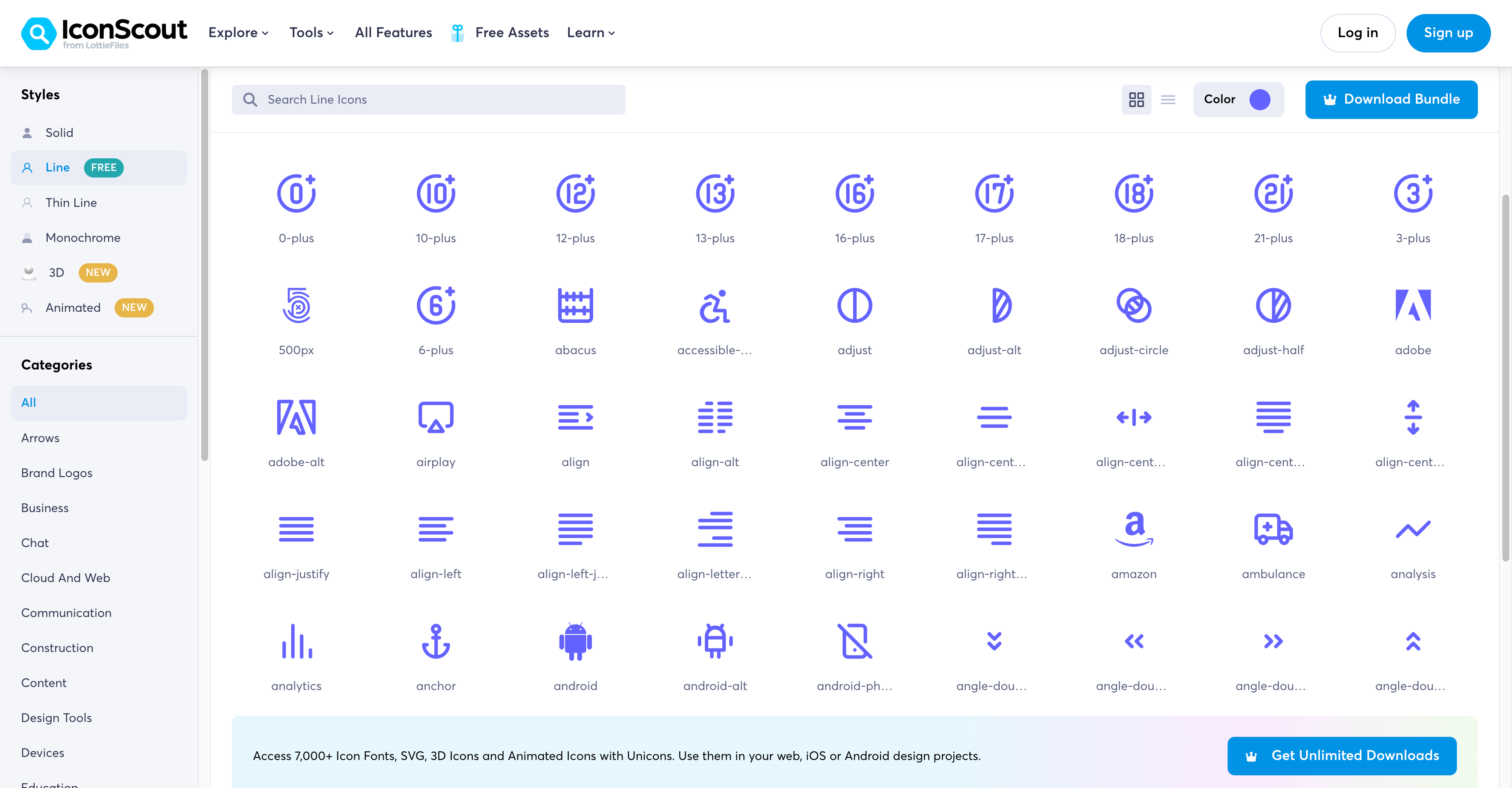The height and width of the screenshot is (788, 1512).
Task: Filter by Arrows category
Action: point(98,438)
